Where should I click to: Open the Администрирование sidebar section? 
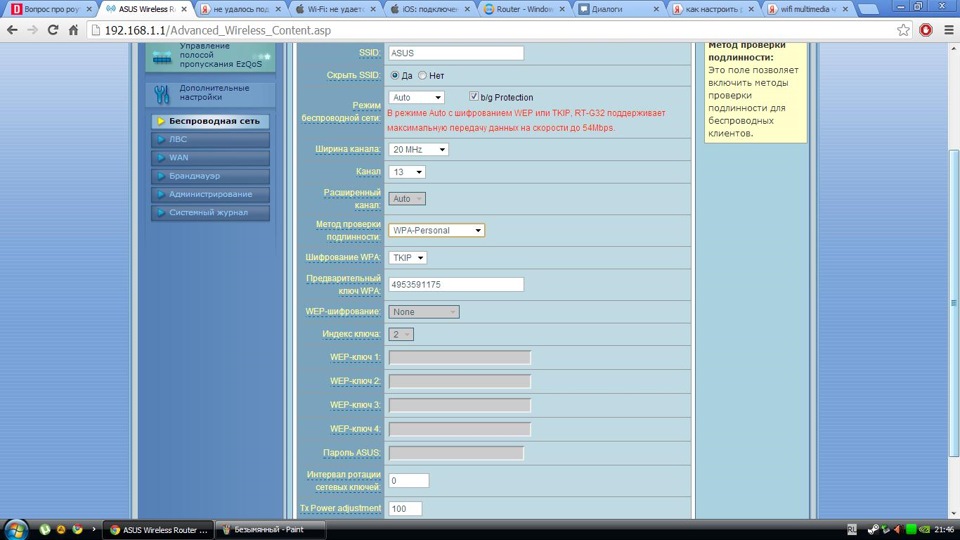210,194
